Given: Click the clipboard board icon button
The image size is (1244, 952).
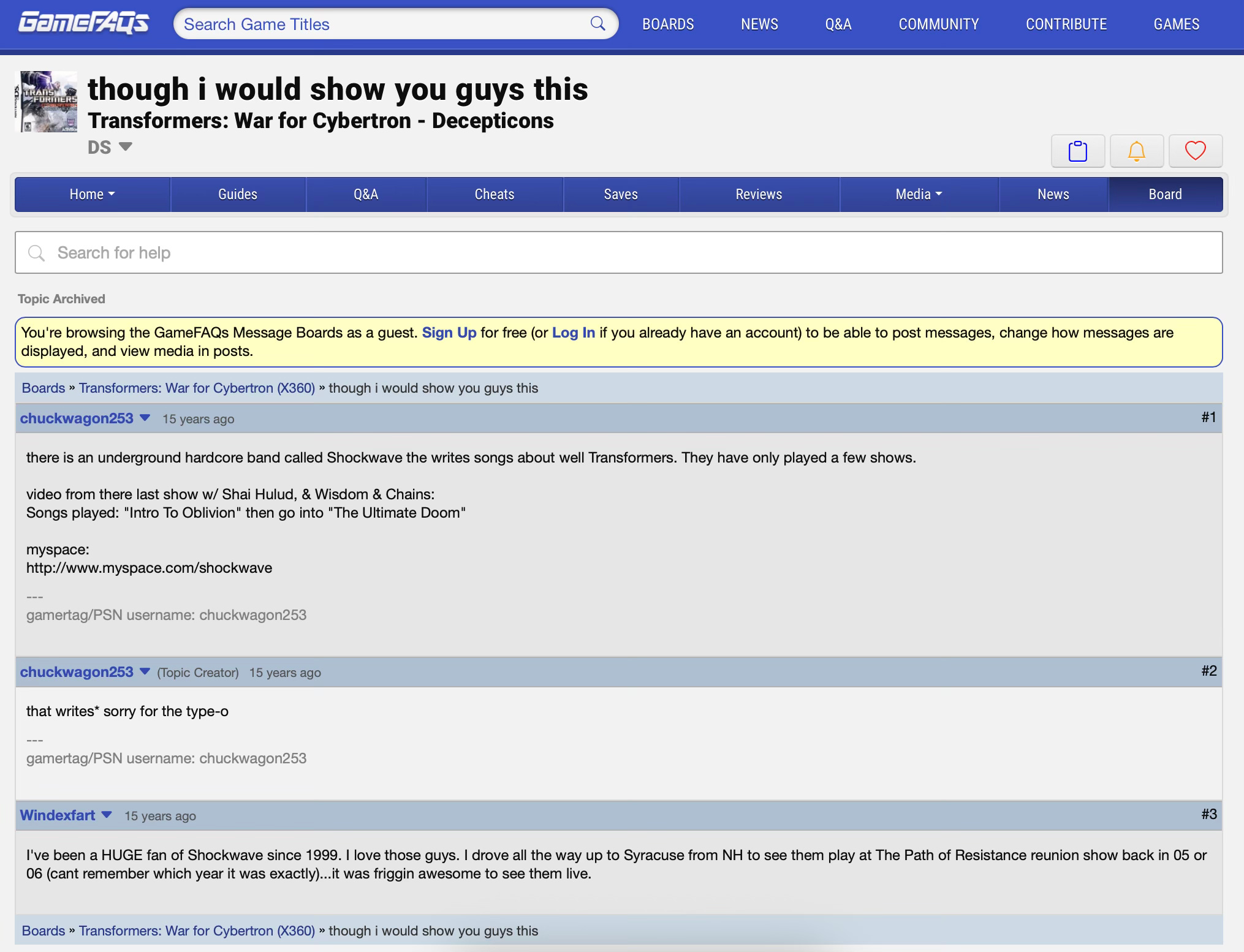Looking at the screenshot, I should tap(1077, 151).
